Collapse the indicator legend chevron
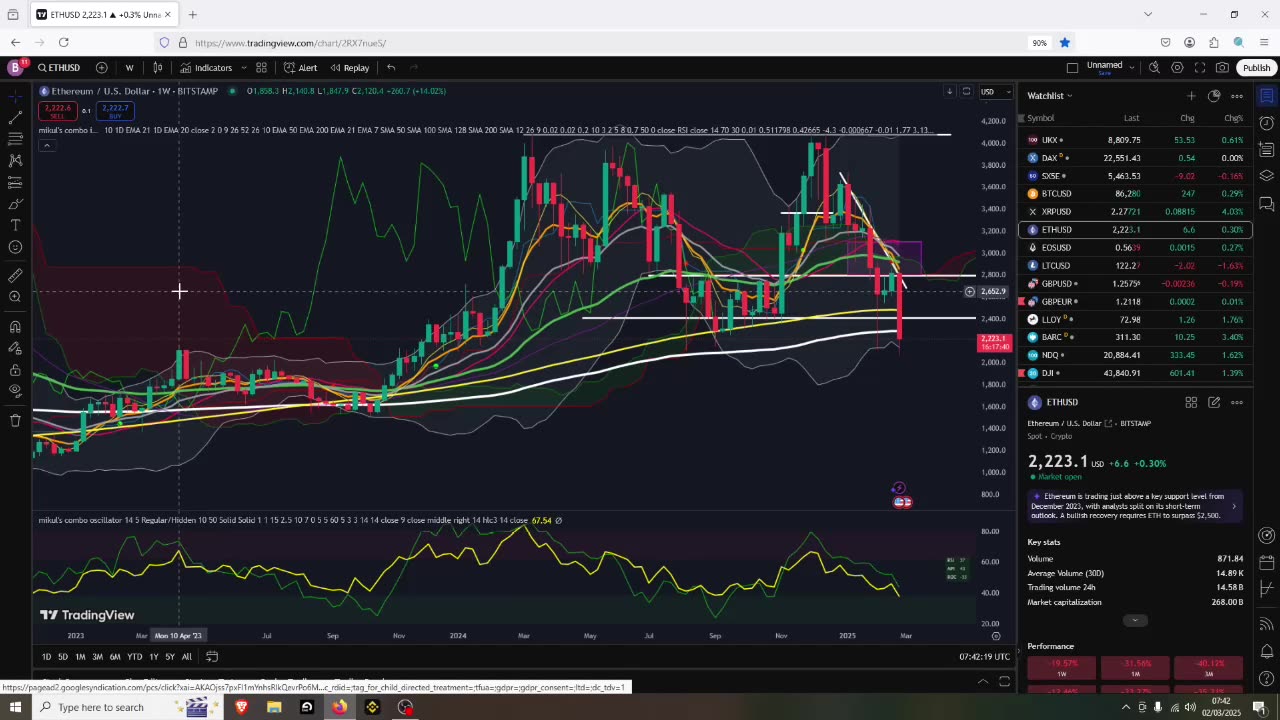The image size is (1280, 720). (46, 145)
